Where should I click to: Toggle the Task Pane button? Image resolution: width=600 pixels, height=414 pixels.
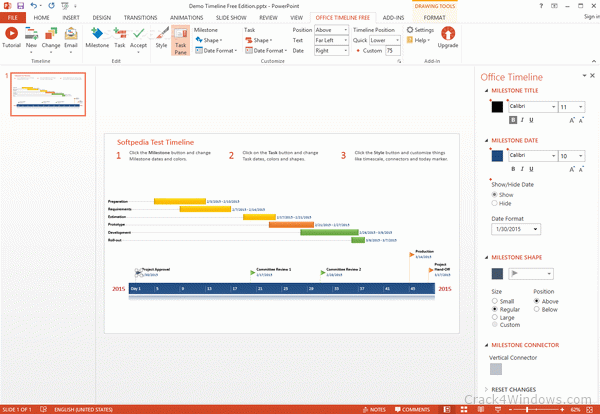pyautogui.click(x=180, y=41)
